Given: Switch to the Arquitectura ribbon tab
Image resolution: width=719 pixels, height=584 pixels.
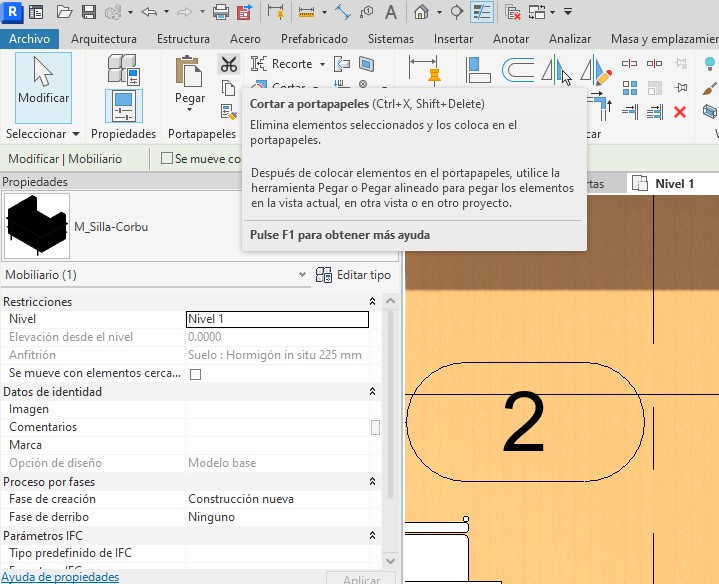Looking at the screenshot, I should click(104, 39).
